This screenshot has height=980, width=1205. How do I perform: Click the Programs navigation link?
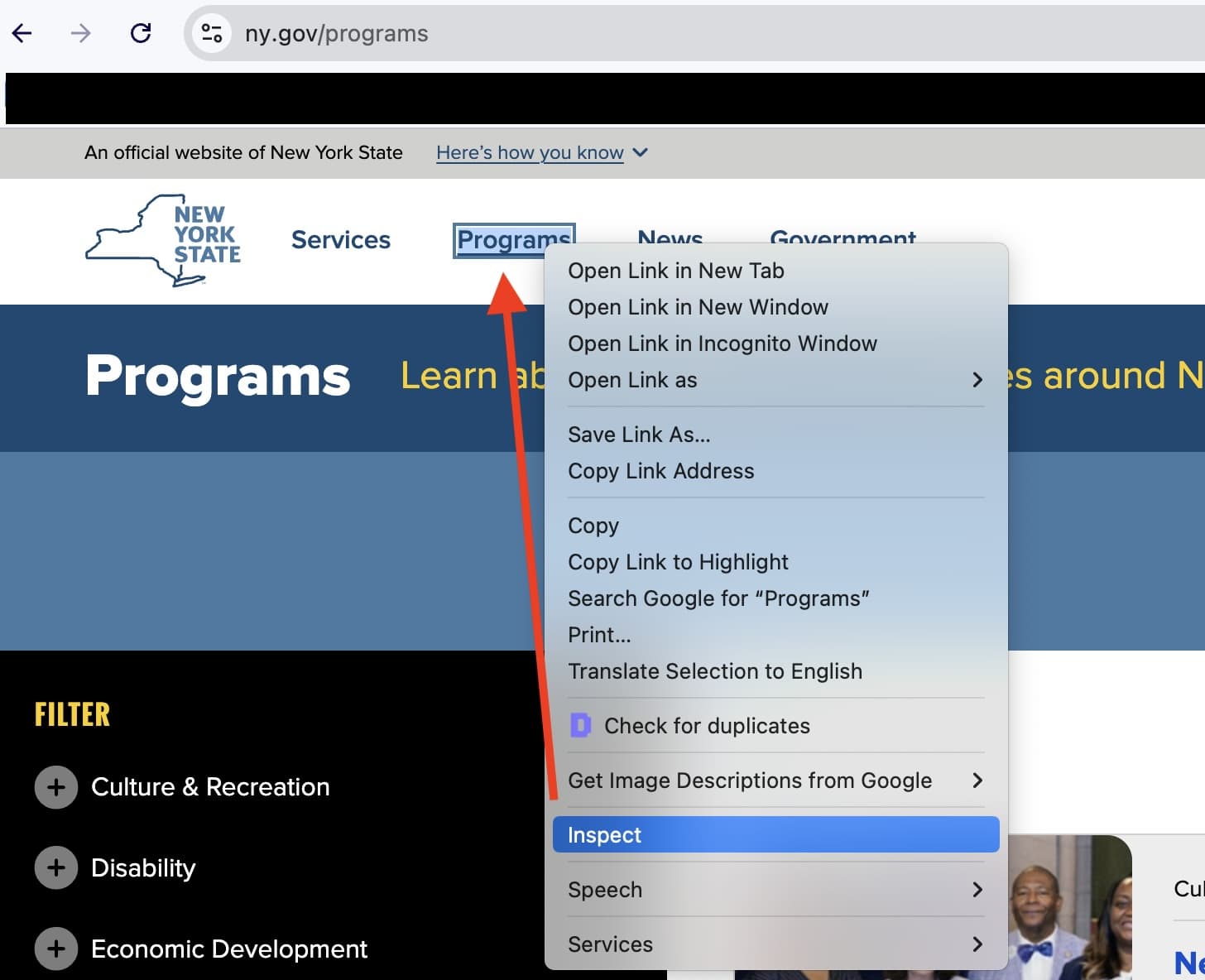513,240
